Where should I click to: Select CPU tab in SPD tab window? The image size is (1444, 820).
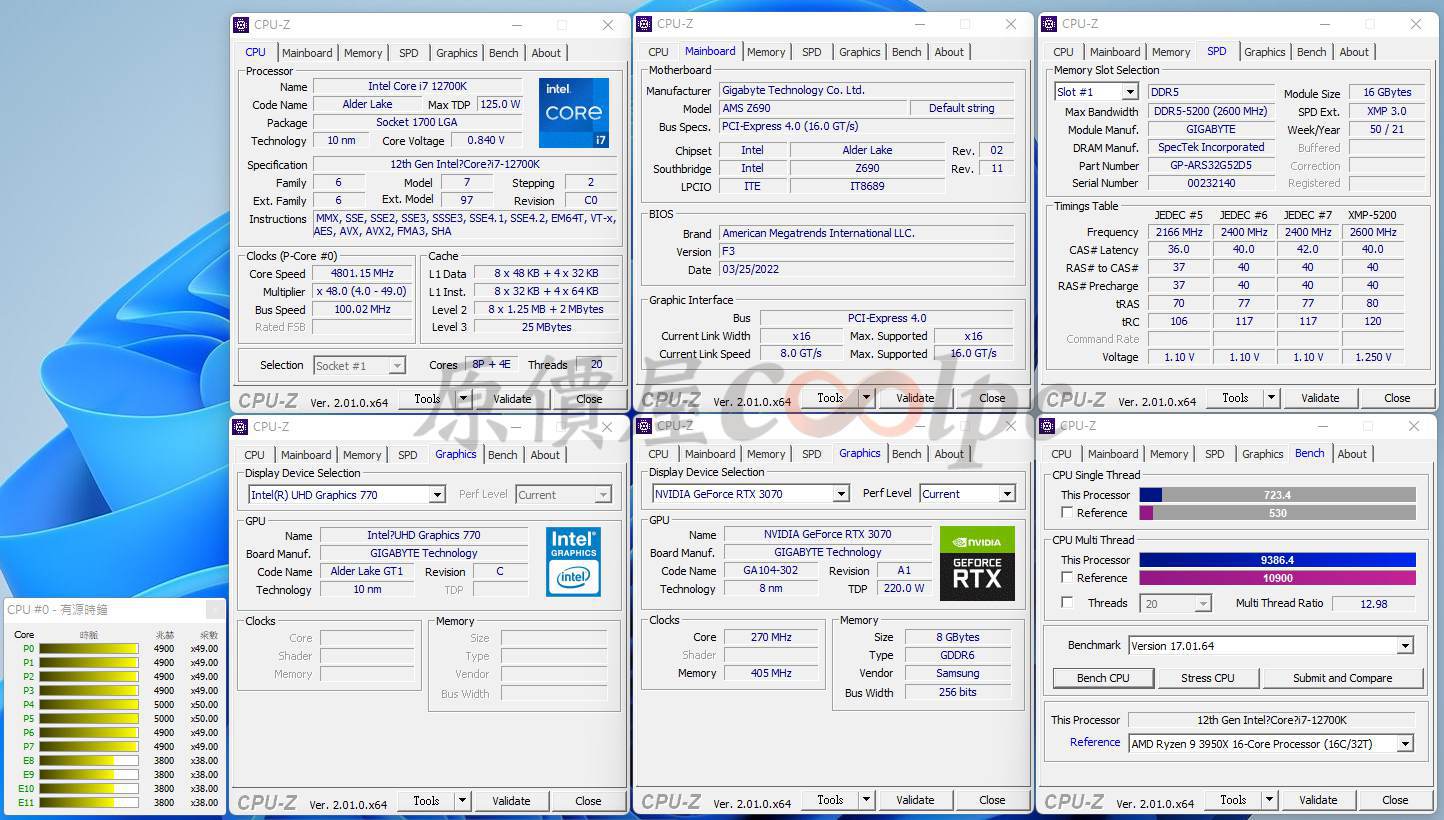coord(1063,52)
